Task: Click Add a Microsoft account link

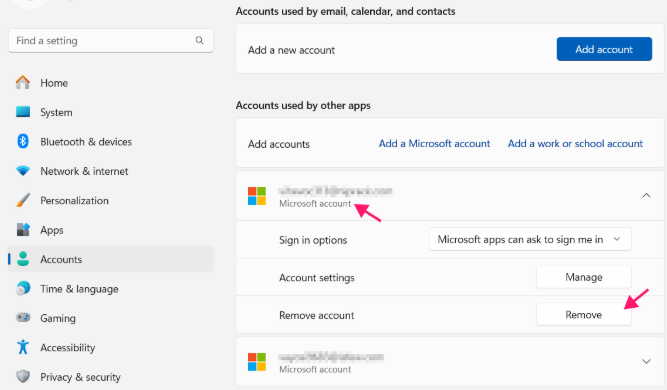Action: click(x=434, y=144)
